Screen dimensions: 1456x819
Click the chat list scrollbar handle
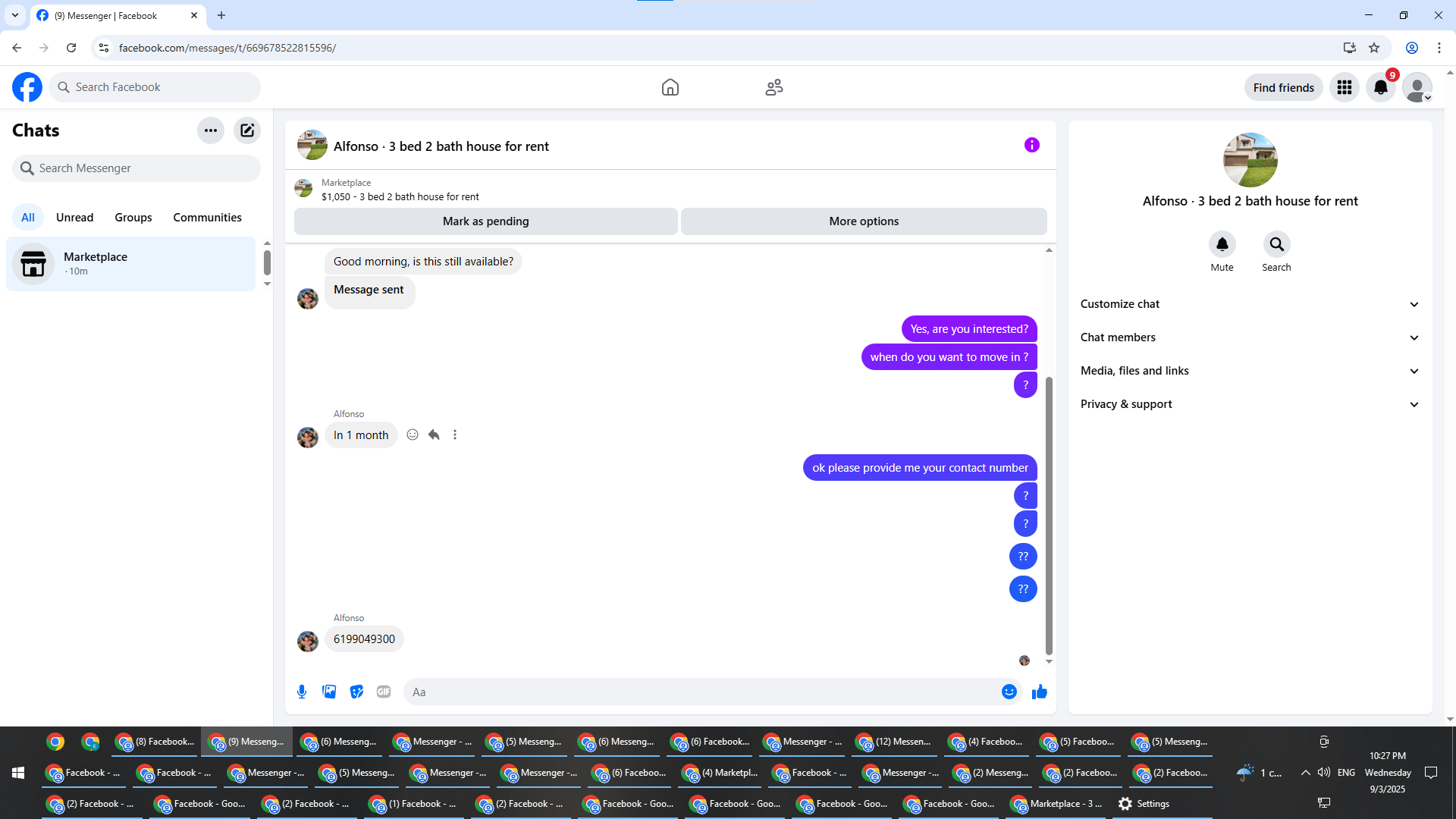pyautogui.click(x=267, y=263)
